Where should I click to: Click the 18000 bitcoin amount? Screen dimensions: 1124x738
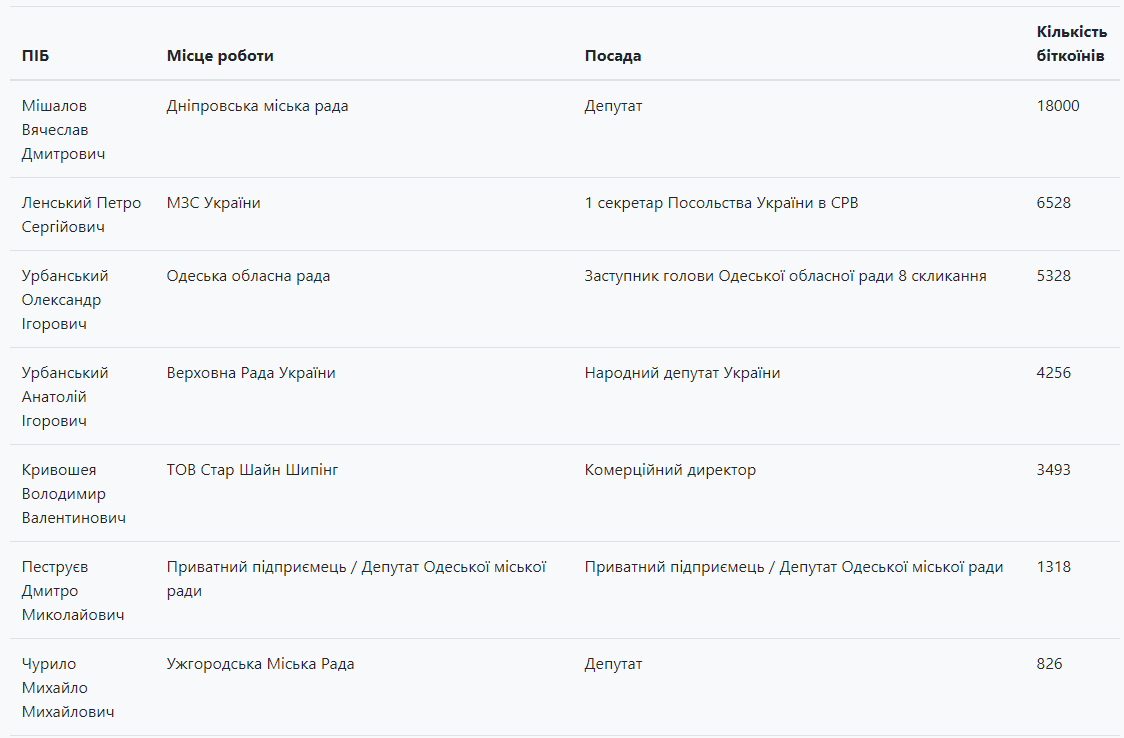tap(1058, 106)
